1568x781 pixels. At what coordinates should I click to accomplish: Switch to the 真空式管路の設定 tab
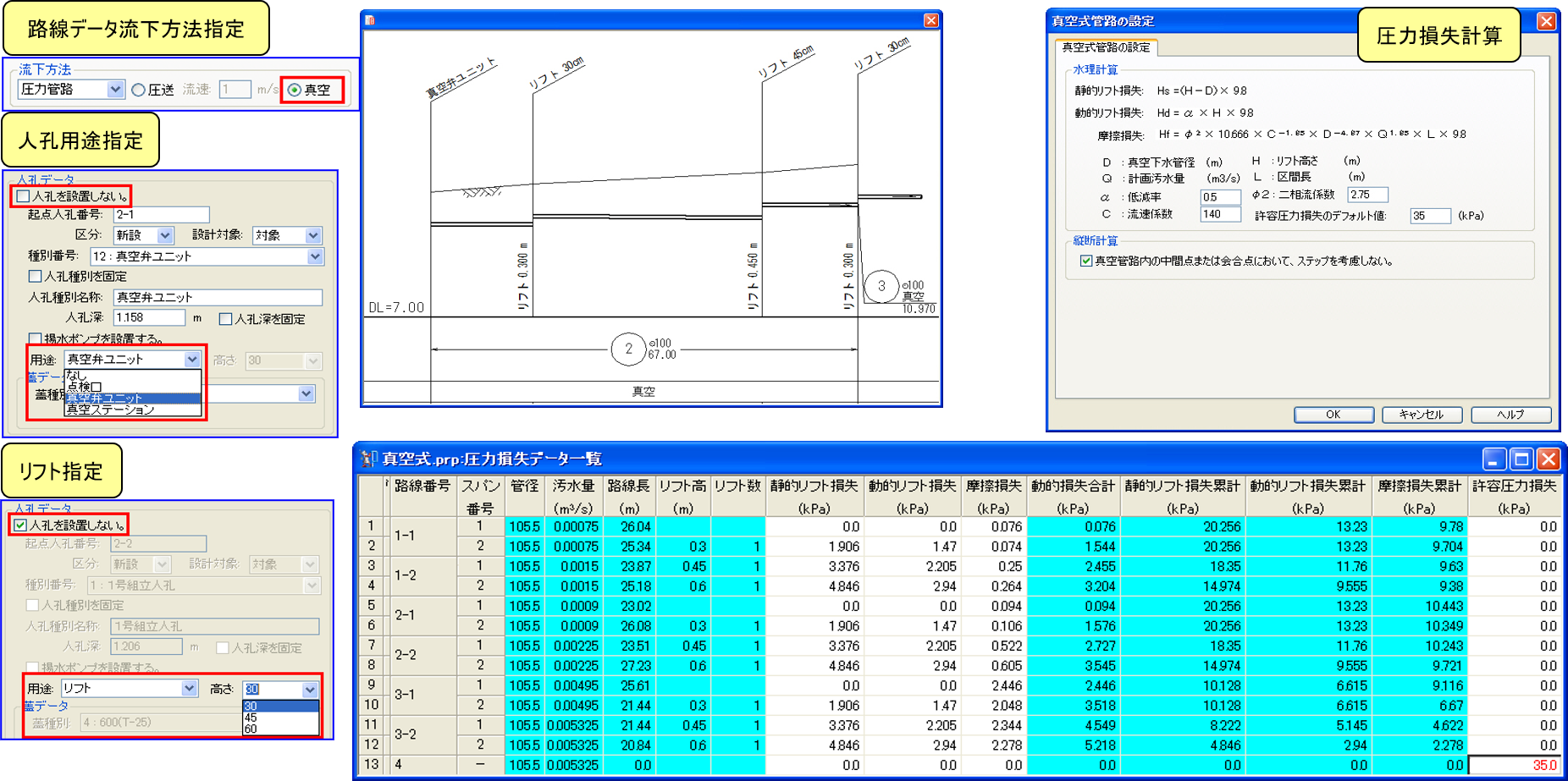coord(1106,47)
